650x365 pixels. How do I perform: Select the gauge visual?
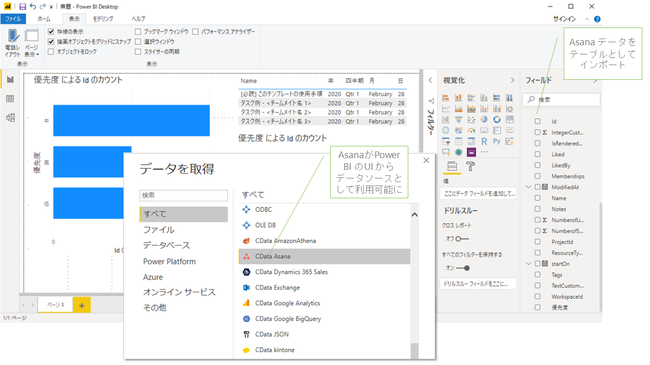pyautogui.click(x=471, y=130)
